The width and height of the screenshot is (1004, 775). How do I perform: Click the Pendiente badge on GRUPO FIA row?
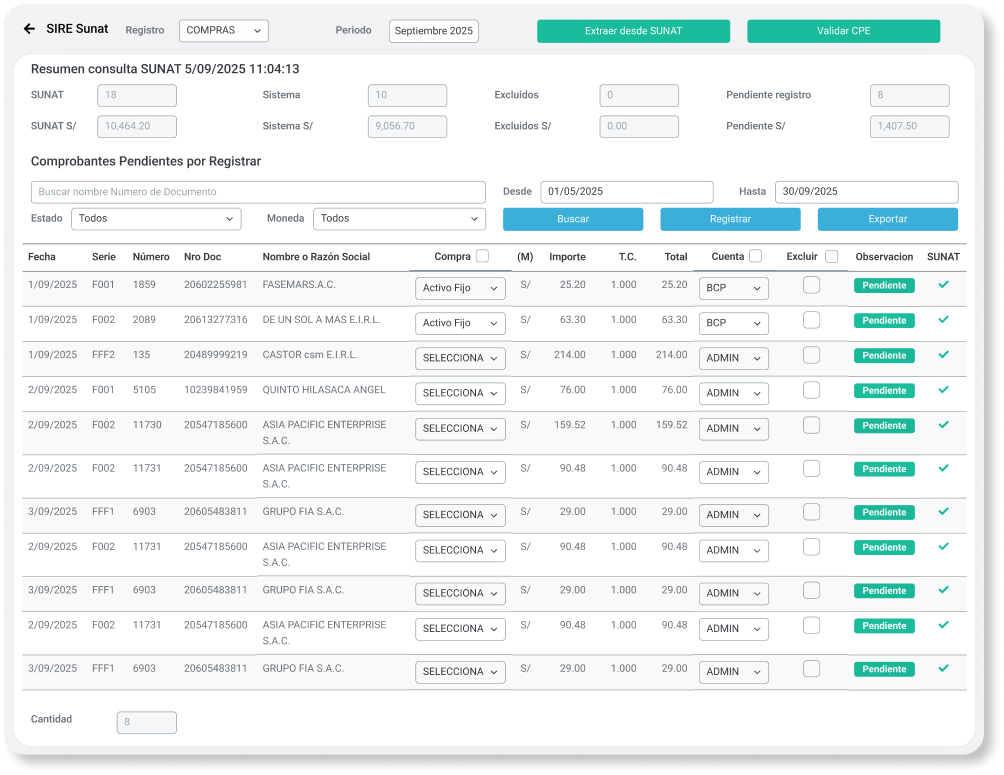tap(883, 512)
